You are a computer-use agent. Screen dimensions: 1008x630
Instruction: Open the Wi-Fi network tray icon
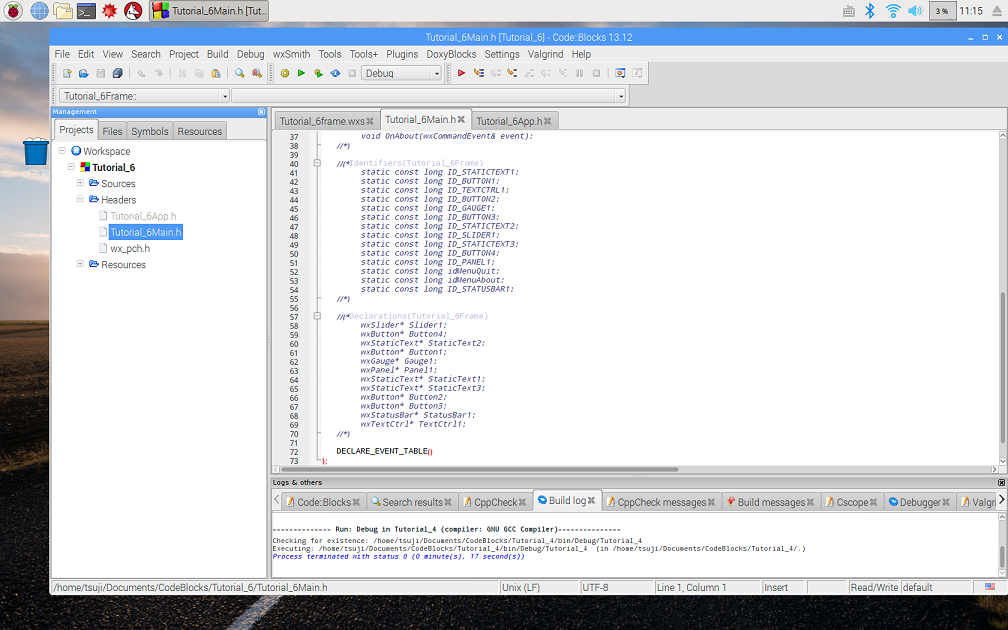tap(893, 11)
